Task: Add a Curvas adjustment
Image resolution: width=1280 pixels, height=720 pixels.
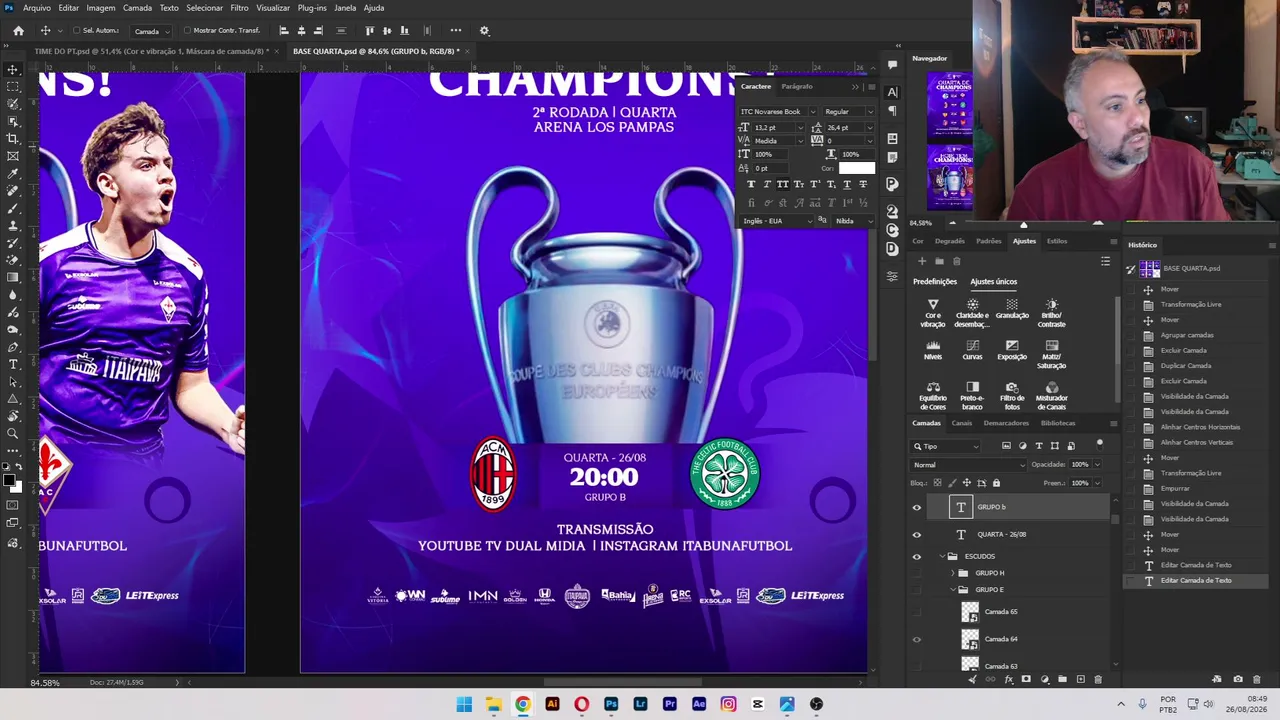Action: pos(972,350)
